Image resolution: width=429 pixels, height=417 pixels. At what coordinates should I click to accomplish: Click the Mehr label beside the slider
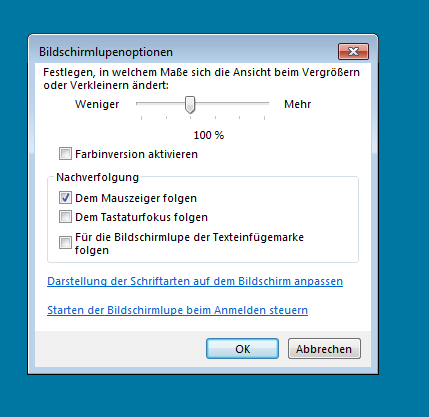click(x=297, y=104)
